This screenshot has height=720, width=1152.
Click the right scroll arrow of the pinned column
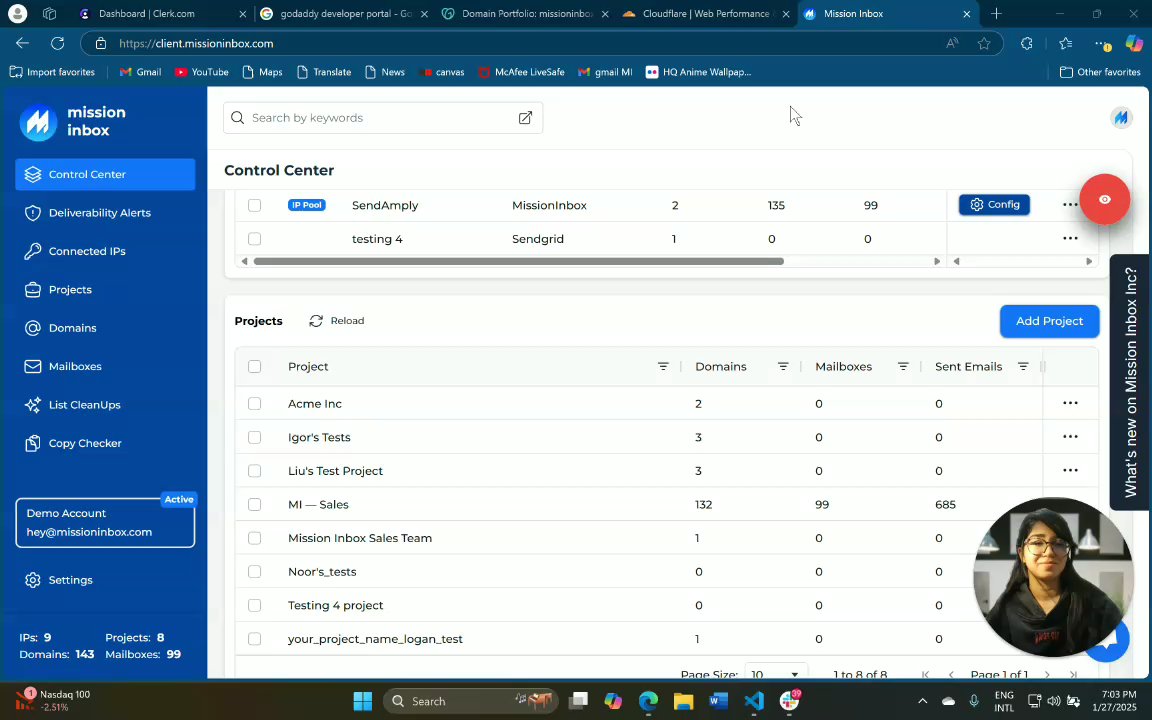tap(1089, 262)
